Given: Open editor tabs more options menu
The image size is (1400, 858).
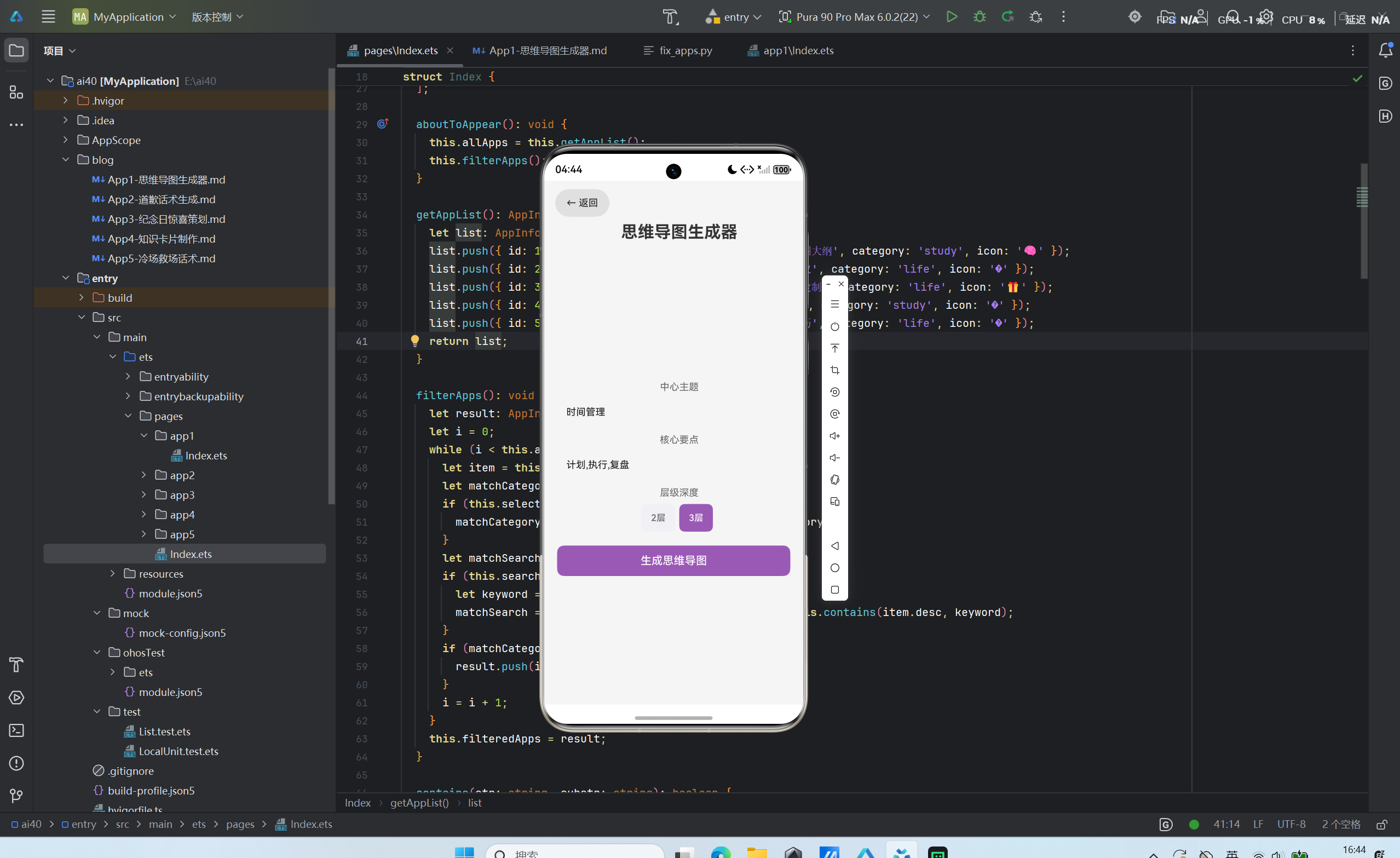Looking at the screenshot, I should click(x=1353, y=50).
